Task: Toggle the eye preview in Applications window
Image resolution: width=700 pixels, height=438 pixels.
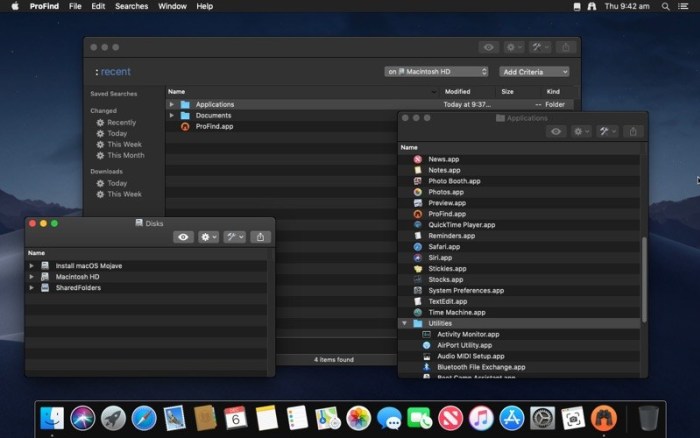Action: pos(556,131)
